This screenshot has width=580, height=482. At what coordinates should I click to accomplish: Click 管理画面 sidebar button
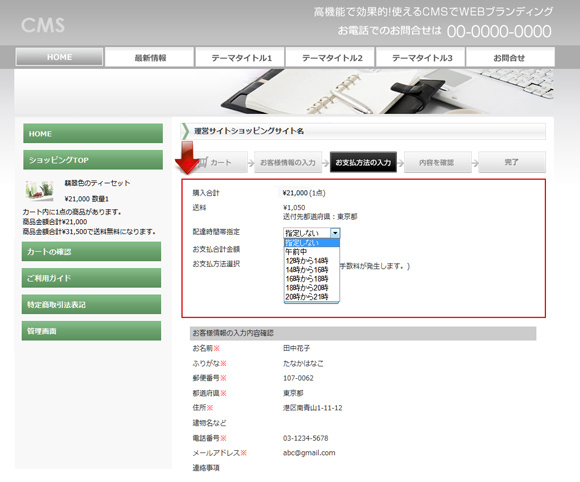tap(91, 331)
